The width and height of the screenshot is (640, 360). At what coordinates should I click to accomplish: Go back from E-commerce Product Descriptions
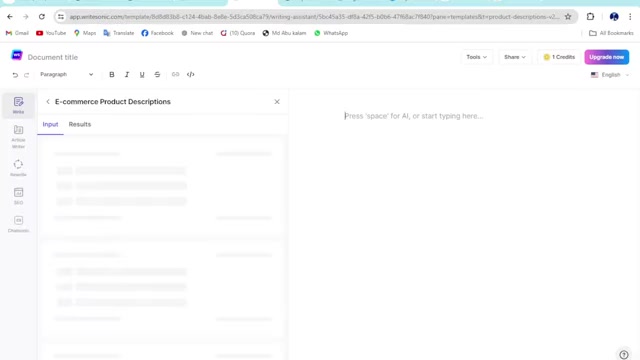pyautogui.click(x=48, y=102)
